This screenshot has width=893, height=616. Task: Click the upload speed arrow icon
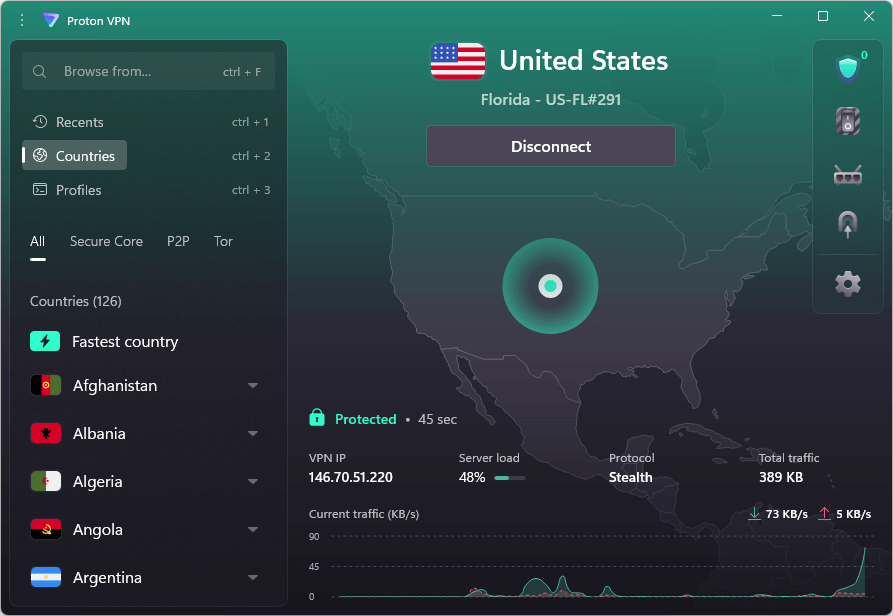tap(825, 513)
